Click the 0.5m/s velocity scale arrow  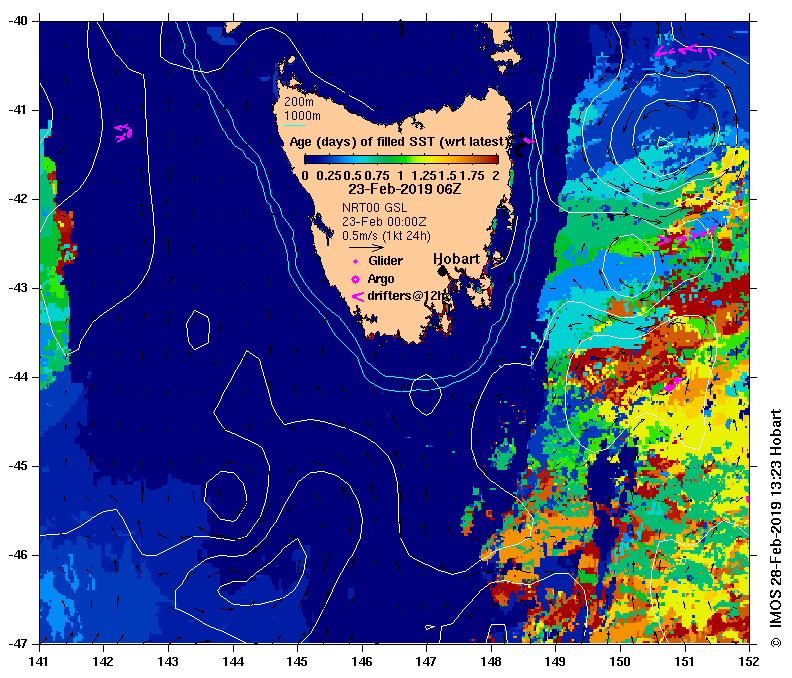coord(366,248)
